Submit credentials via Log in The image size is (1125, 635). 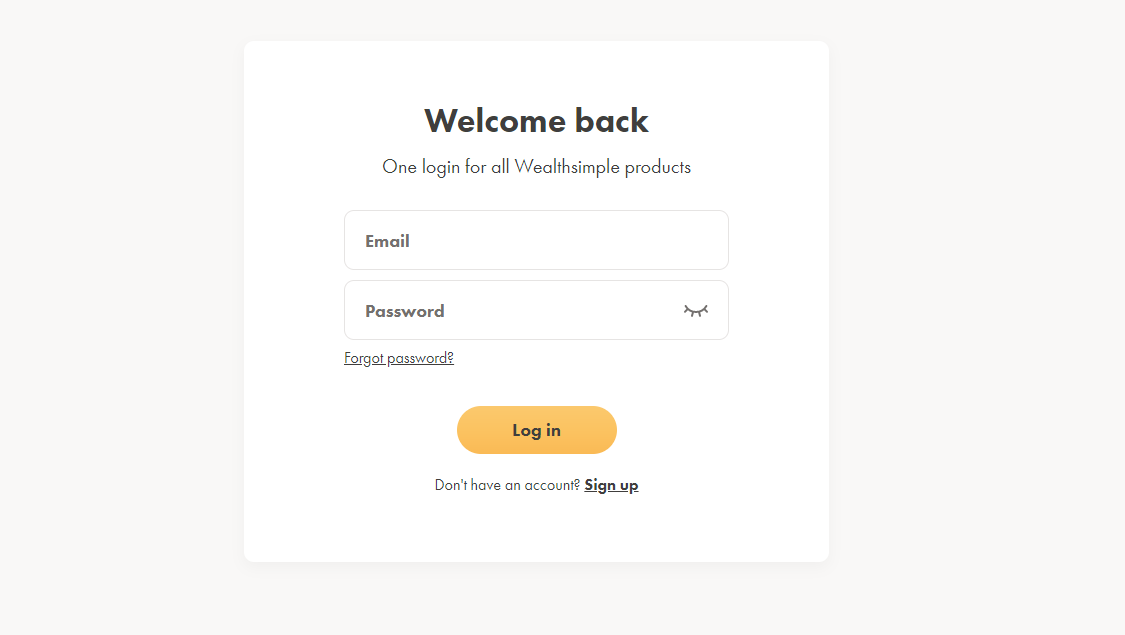[x=536, y=430]
